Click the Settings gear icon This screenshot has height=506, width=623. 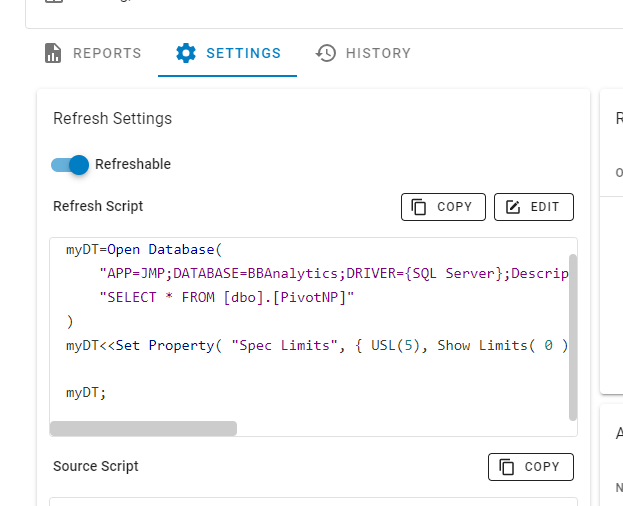pyautogui.click(x=185, y=53)
